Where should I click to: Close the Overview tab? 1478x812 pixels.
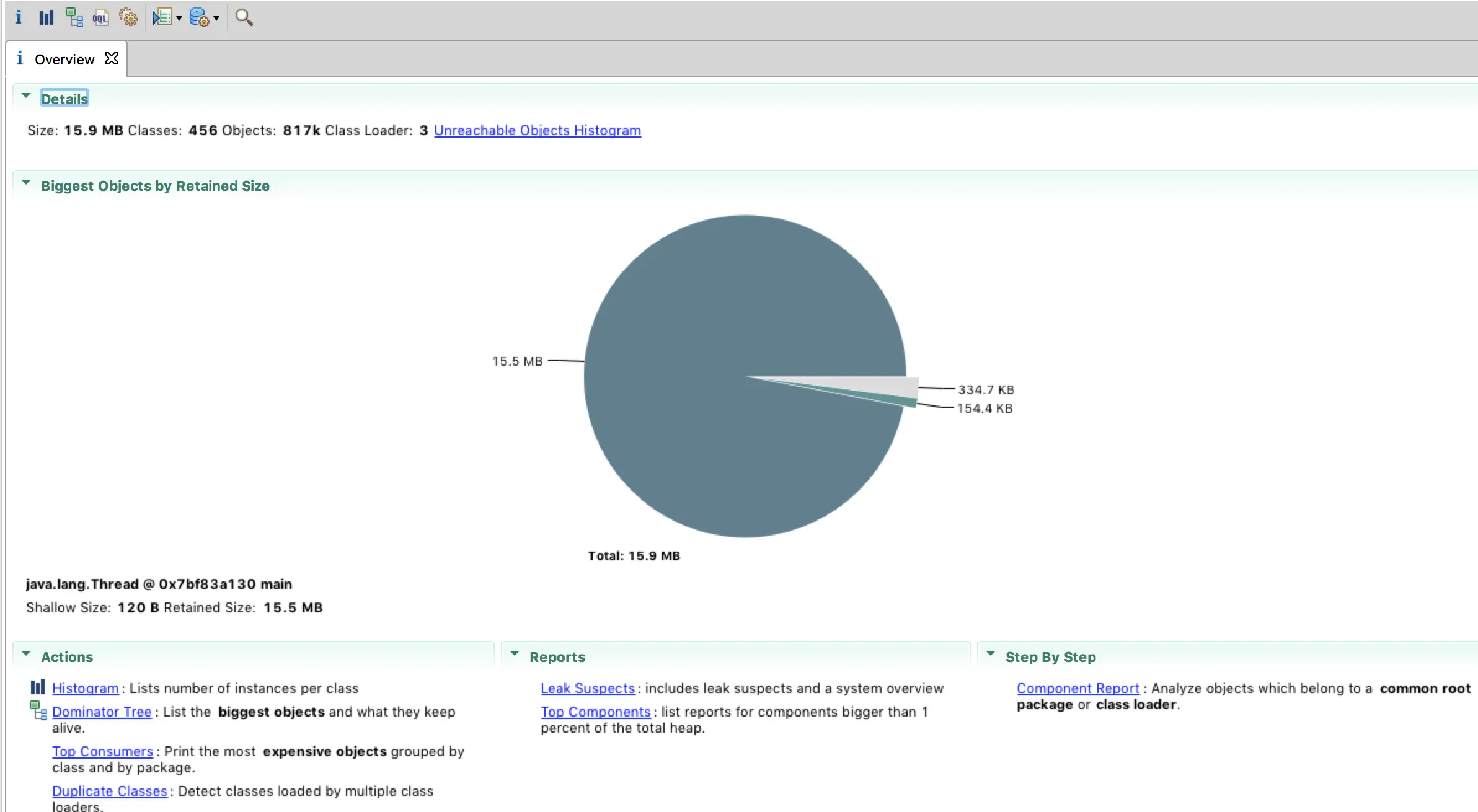point(112,58)
